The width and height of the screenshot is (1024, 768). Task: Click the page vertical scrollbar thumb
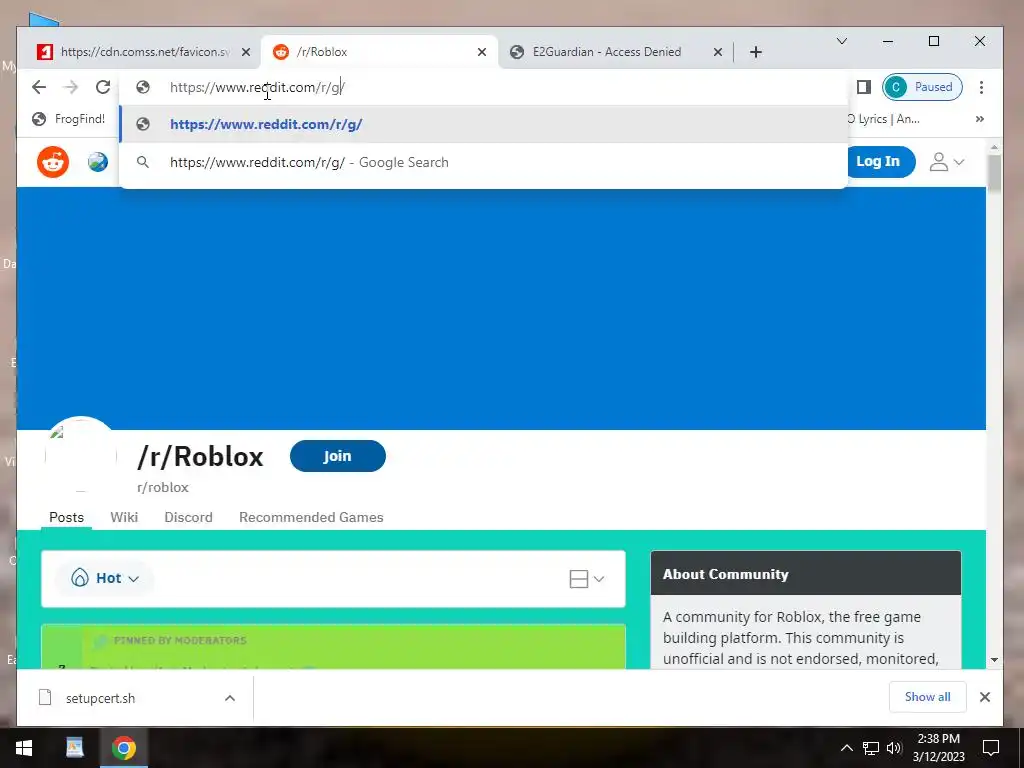click(994, 173)
